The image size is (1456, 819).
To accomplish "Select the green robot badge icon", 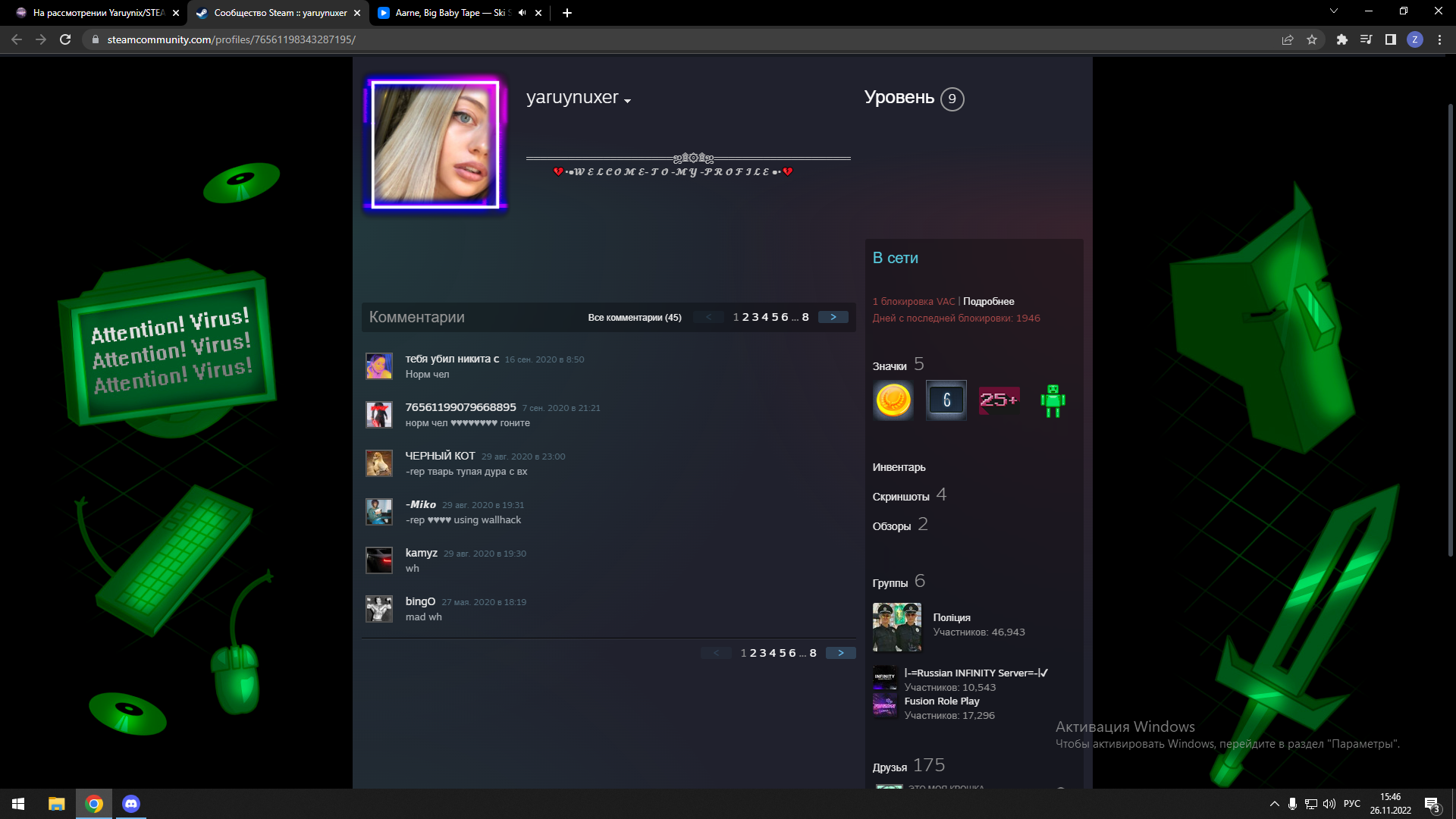I will click(x=1053, y=400).
